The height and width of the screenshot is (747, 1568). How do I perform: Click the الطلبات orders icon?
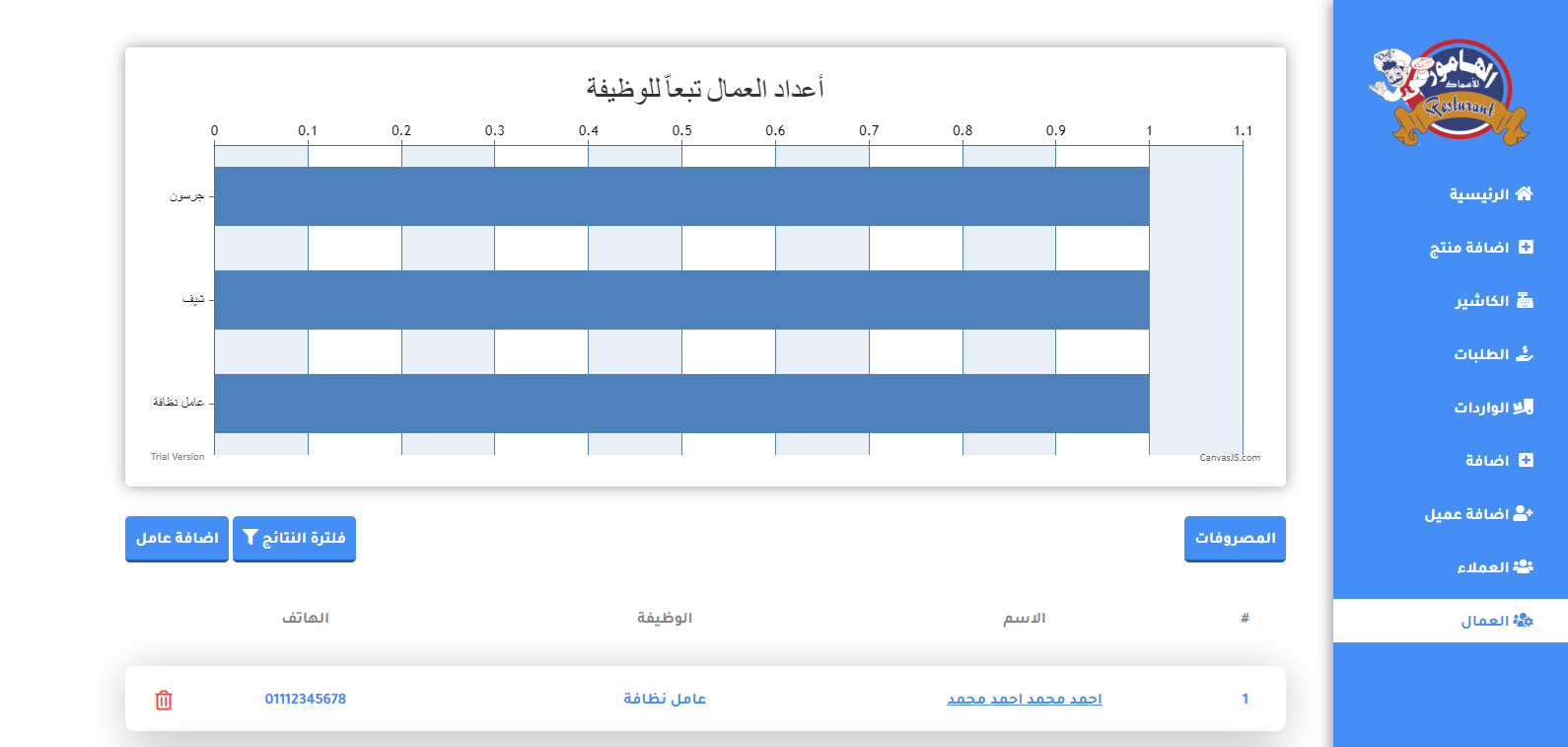coord(1525,353)
